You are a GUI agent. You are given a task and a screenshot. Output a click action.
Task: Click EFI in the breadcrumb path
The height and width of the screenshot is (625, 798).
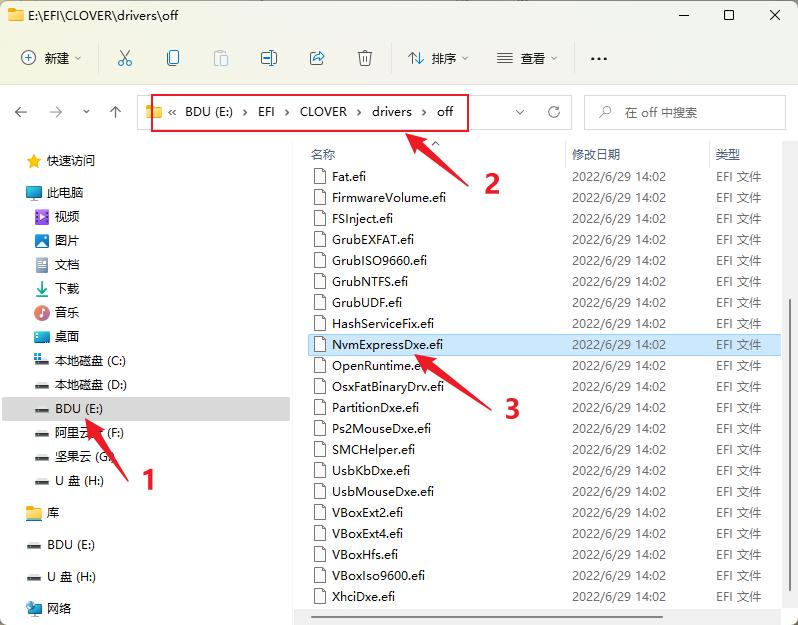pyautogui.click(x=266, y=112)
